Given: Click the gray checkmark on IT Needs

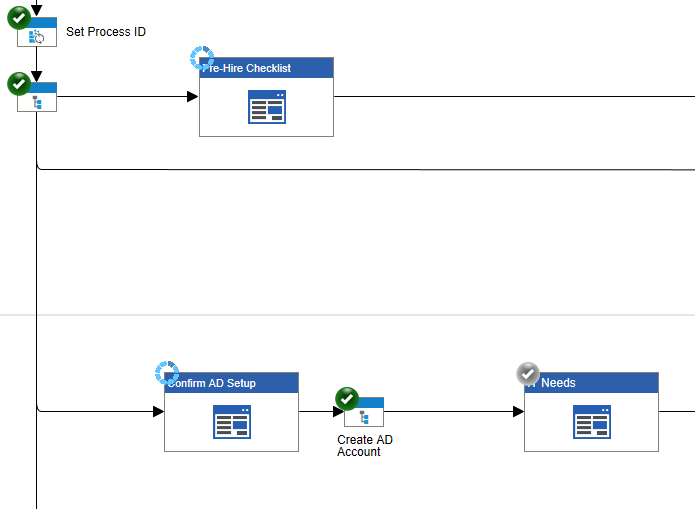Looking at the screenshot, I should 527,373.
